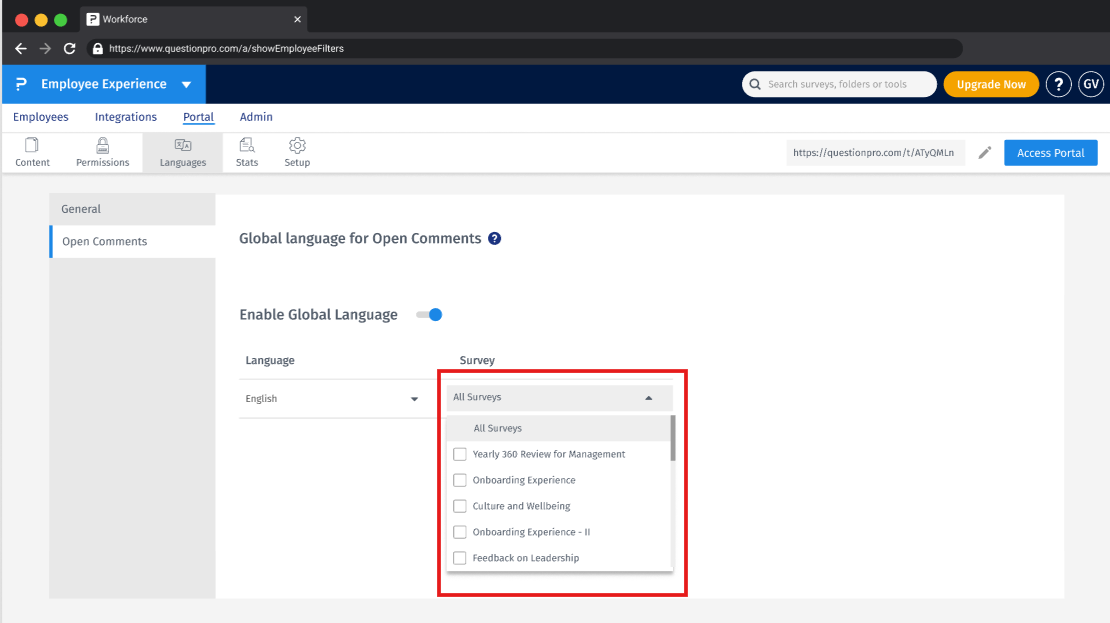This screenshot has height=623, width=1110.
Task: Check Feedback on Leadership survey
Action: 459,558
